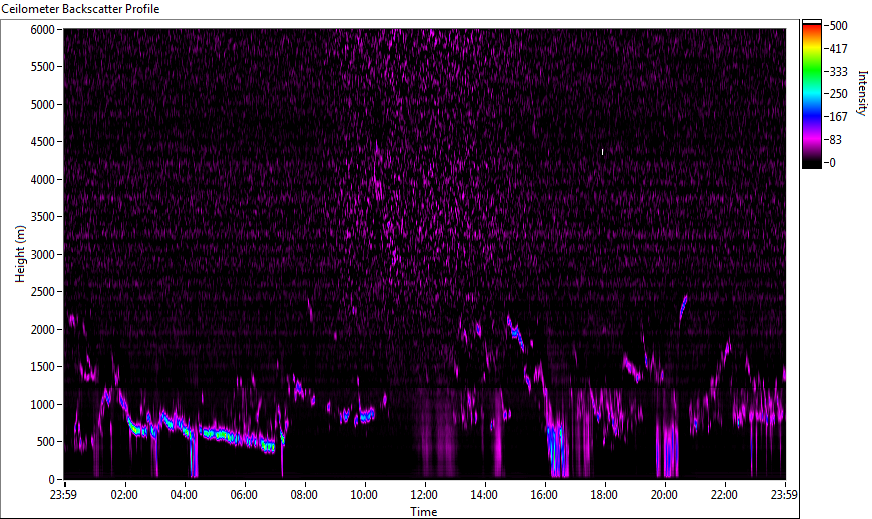
Task: Select the 20:00 time tick label
Action: pyautogui.click(x=665, y=495)
